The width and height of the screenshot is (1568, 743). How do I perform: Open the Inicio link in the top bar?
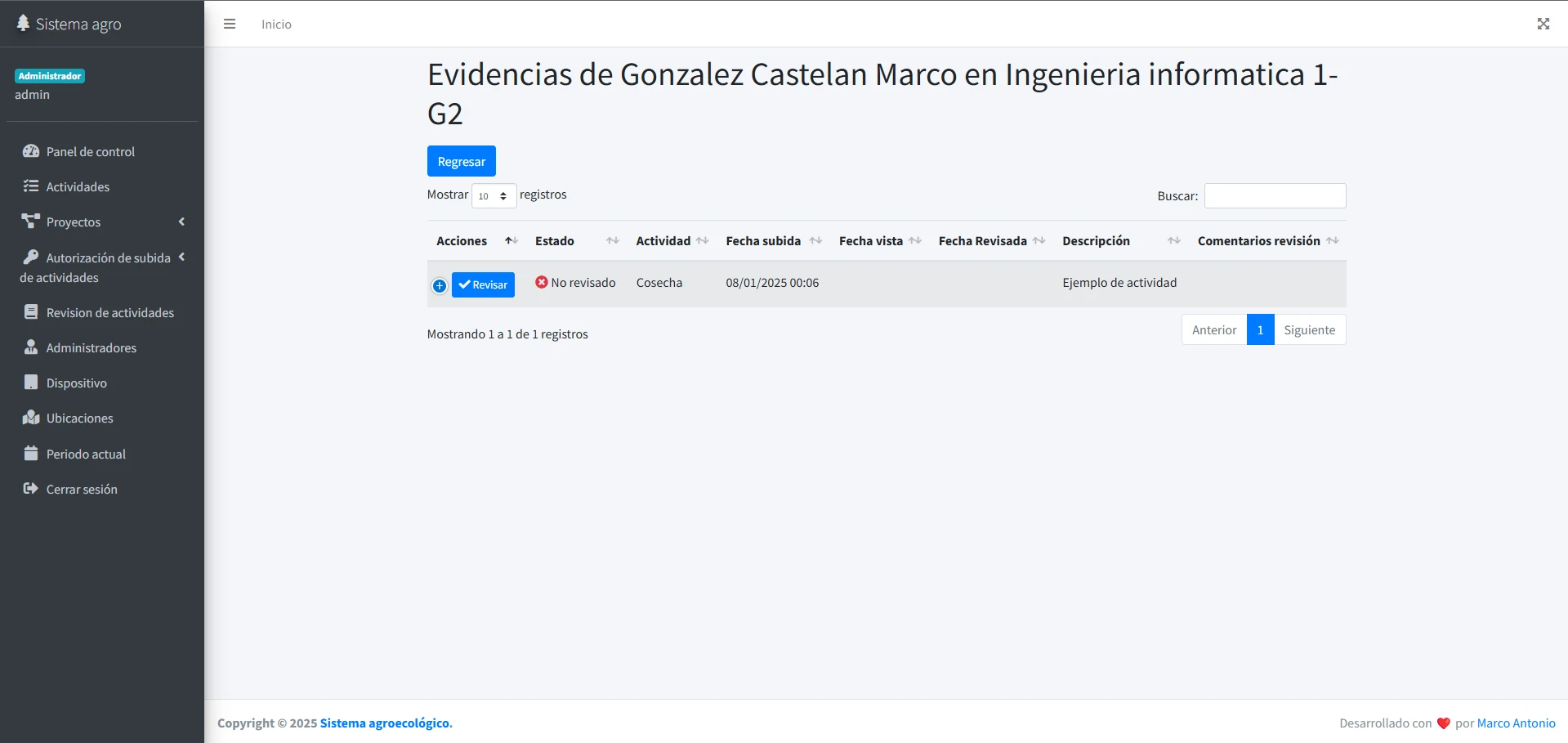tap(276, 25)
